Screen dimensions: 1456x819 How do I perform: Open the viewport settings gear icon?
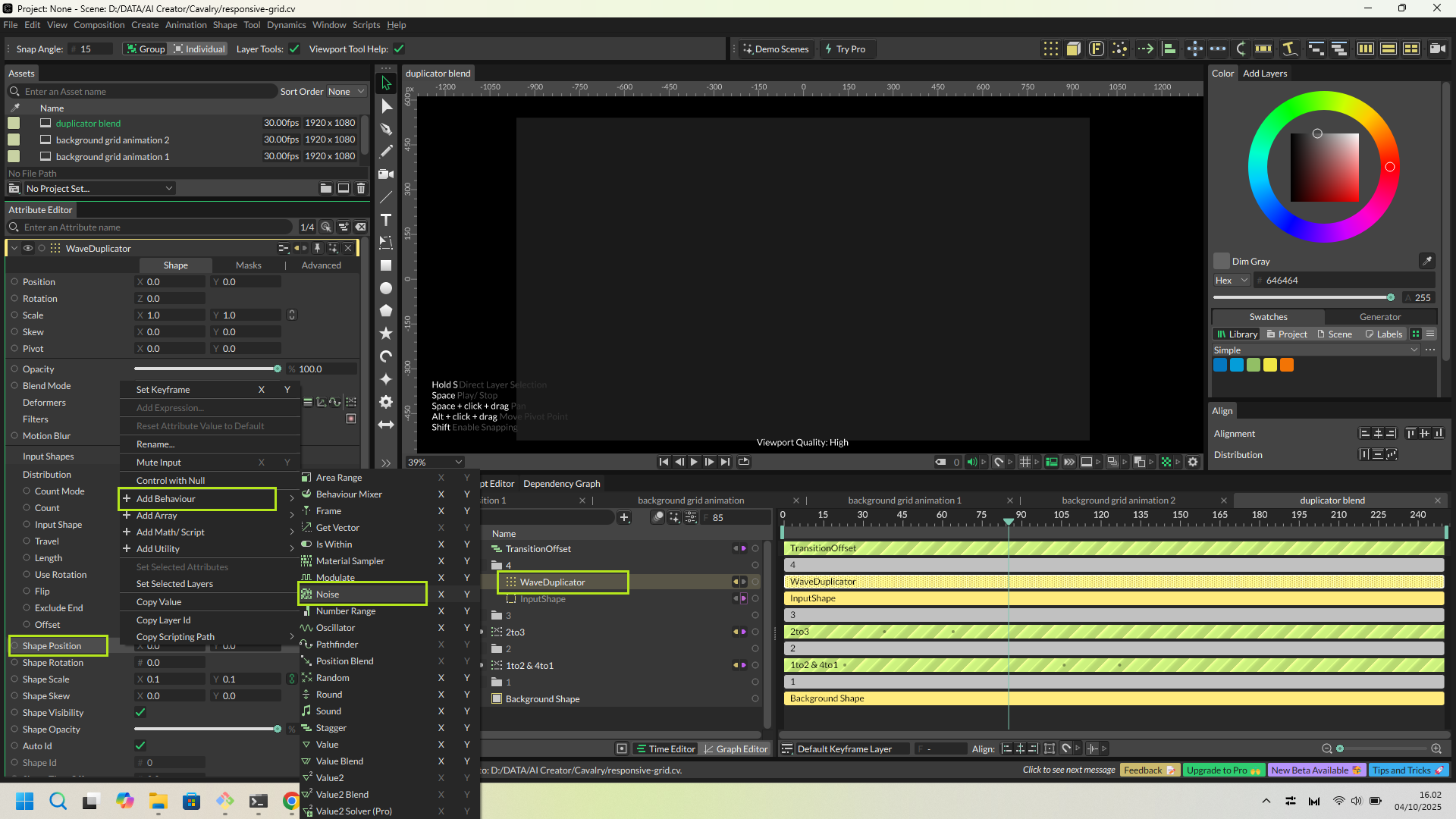click(1193, 462)
